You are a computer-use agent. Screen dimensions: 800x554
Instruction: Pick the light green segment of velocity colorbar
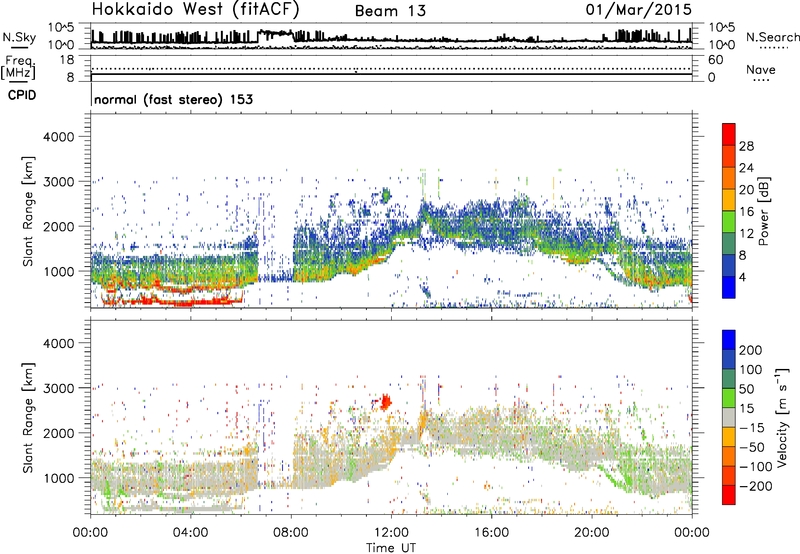click(729, 398)
